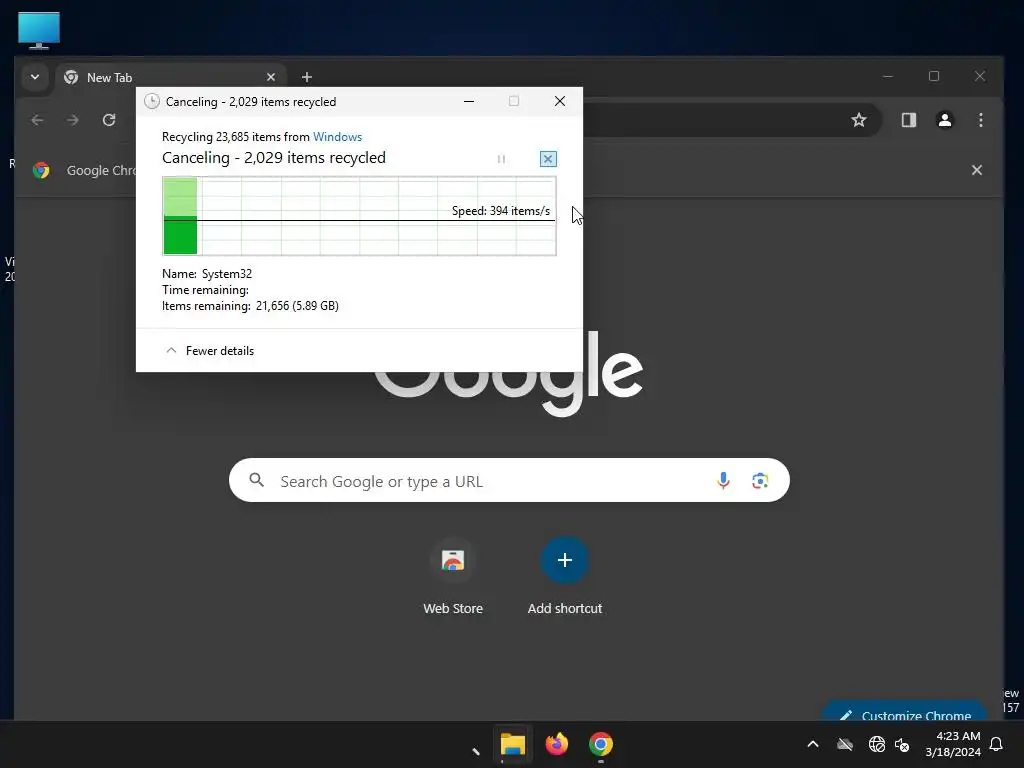Click the System32 name text
This screenshot has width=1024, height=768.
point(227,274)
